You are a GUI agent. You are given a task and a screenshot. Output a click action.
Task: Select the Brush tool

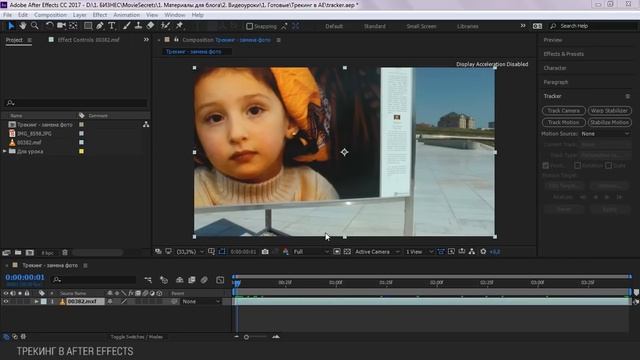[x=127, y=26]
